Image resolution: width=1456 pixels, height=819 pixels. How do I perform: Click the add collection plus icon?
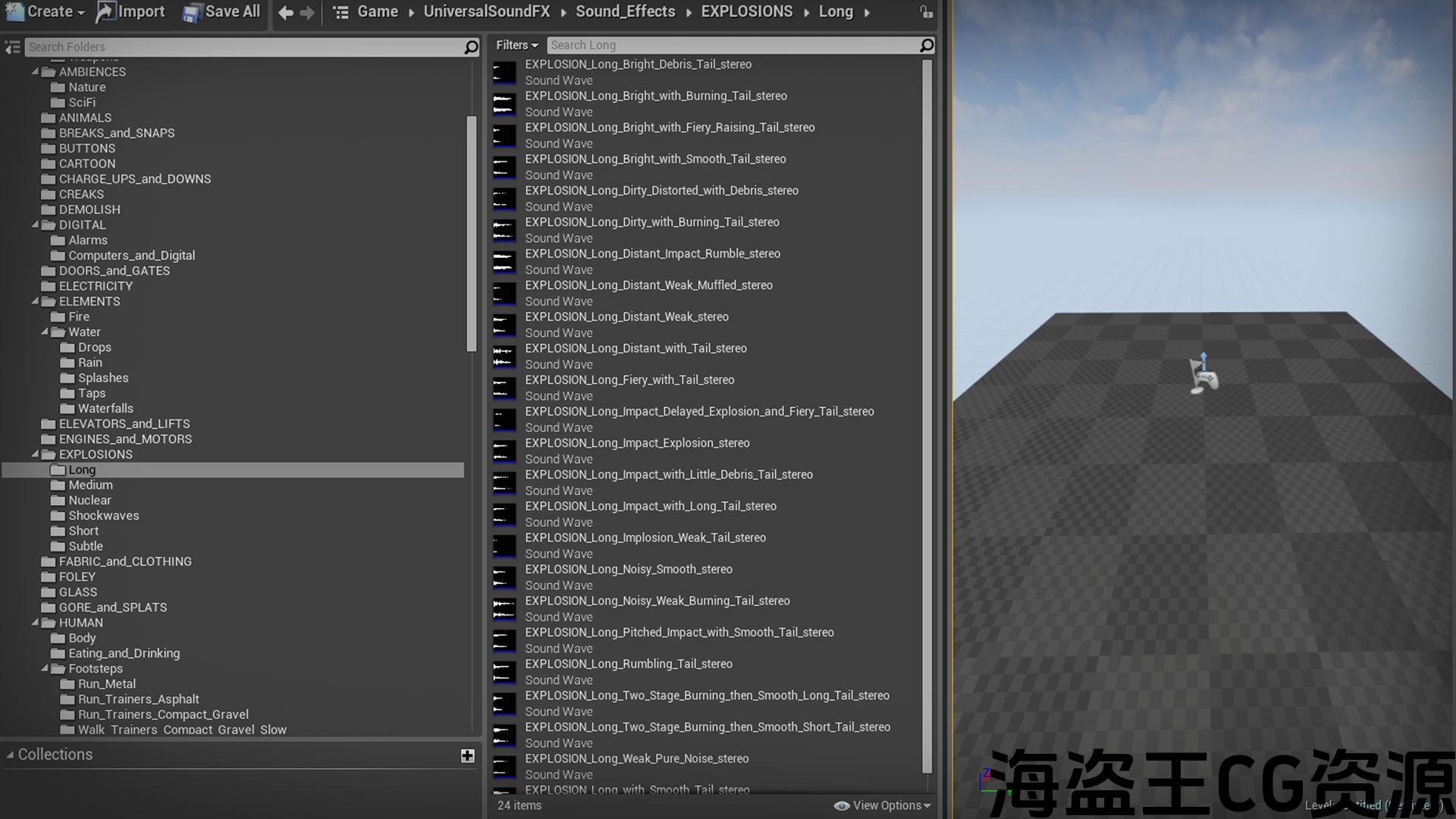[467, 755]
